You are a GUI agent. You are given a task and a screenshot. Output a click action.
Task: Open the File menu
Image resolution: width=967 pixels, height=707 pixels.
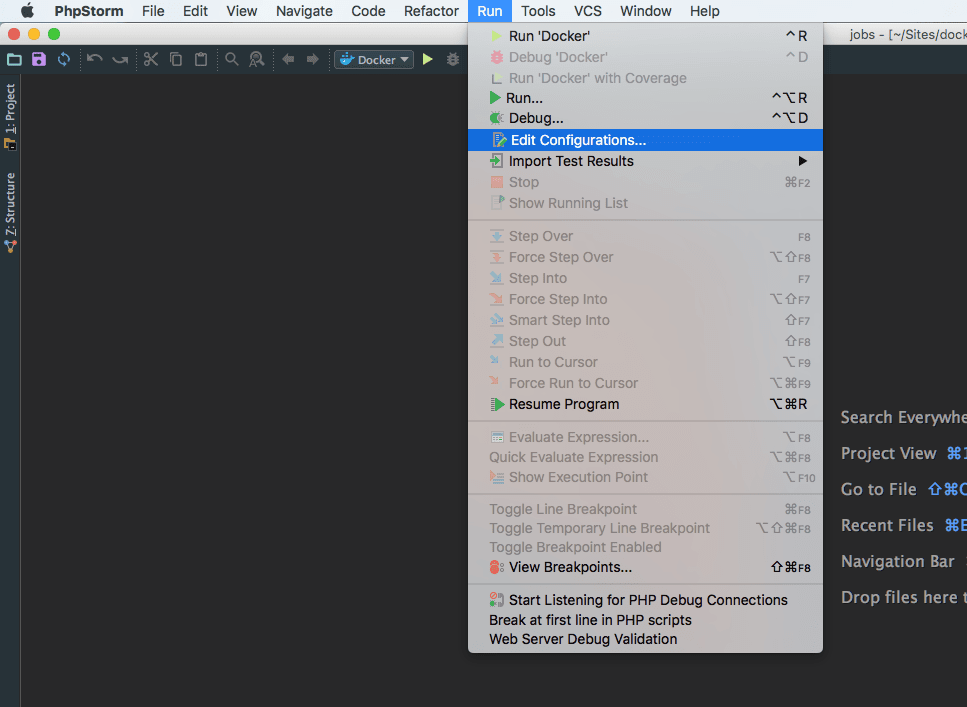pyautogui.click(x=153, y=11)
